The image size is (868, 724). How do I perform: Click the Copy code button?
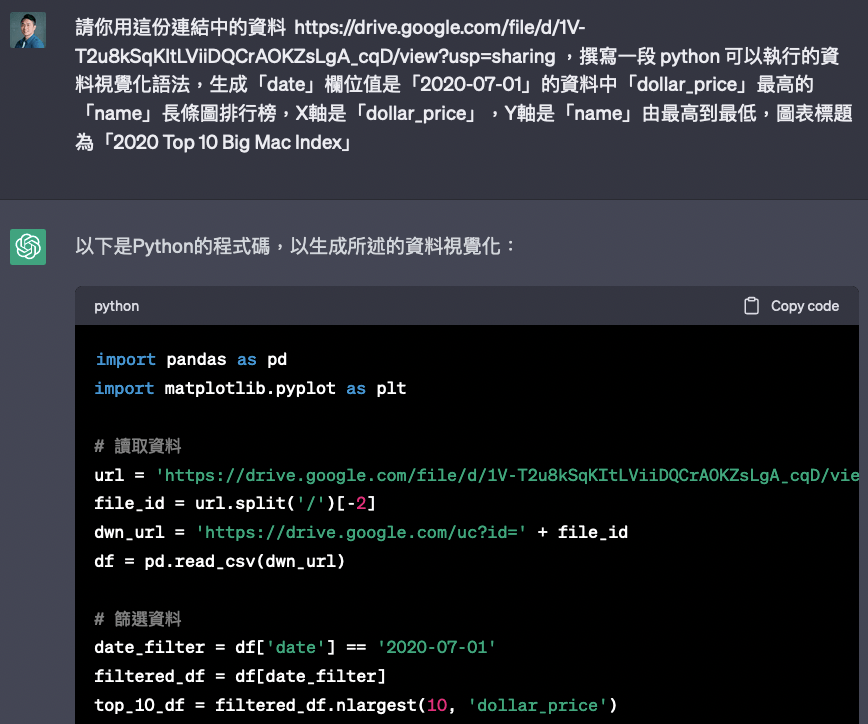(x=792, y=306)
